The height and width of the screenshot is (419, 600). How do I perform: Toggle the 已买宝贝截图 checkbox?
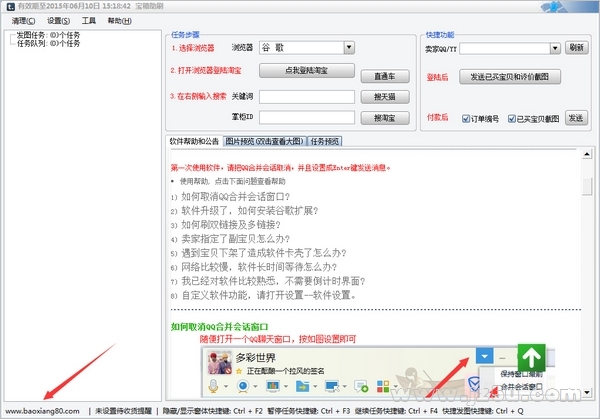pyautogui.click(x=512, y=119)
